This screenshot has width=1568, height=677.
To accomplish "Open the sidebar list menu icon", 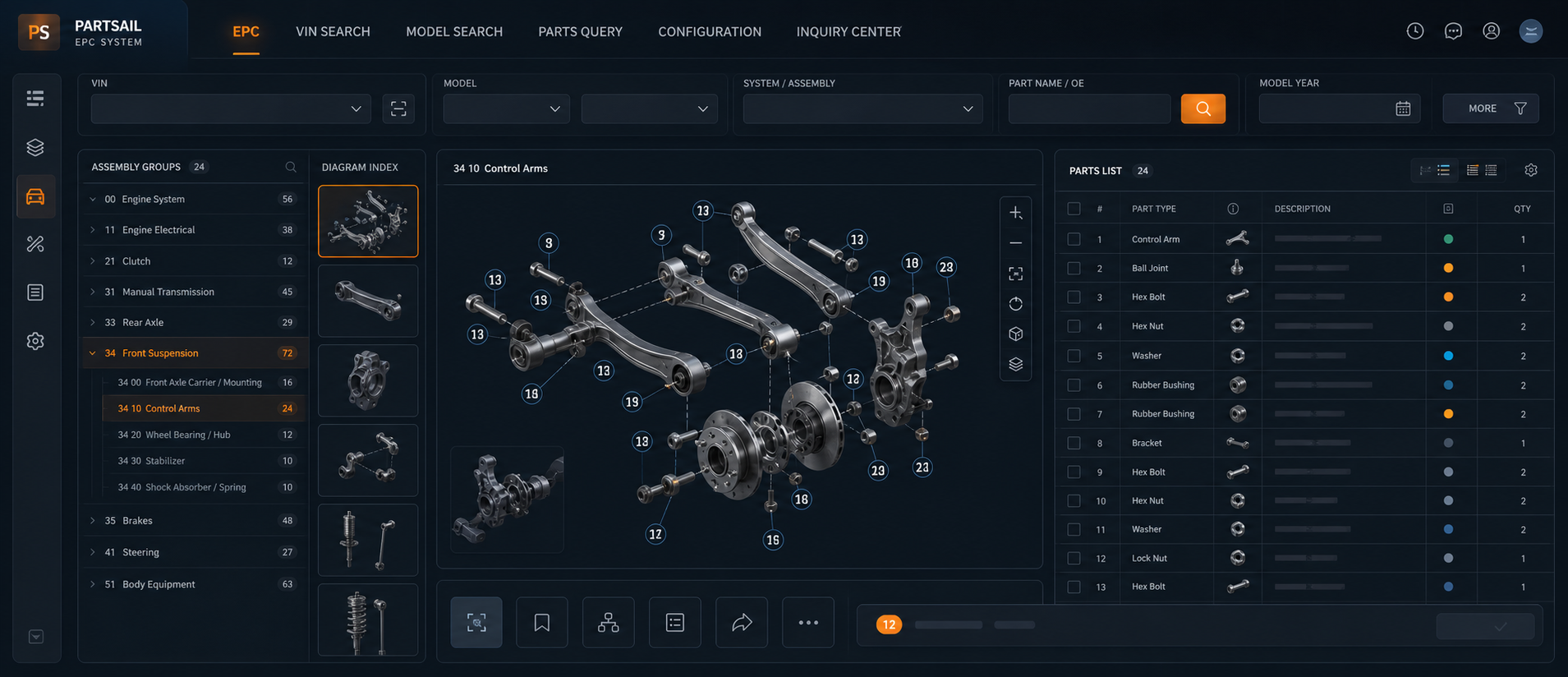I will tap(35, 99).
